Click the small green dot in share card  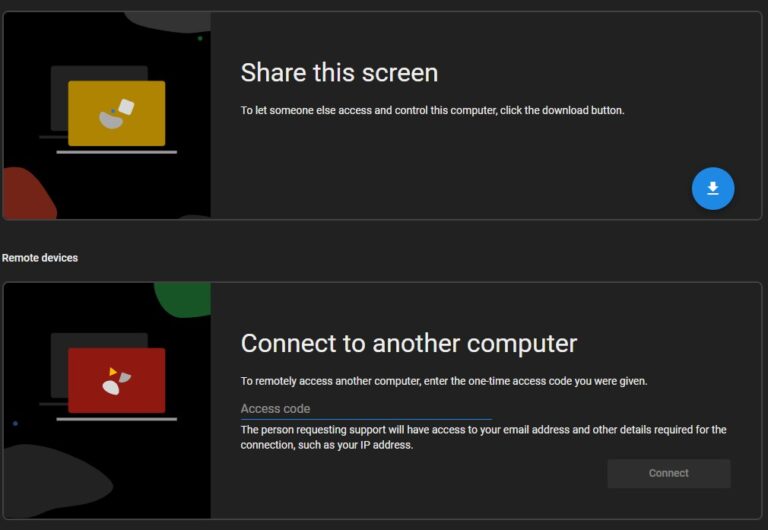tap(200, 38)
